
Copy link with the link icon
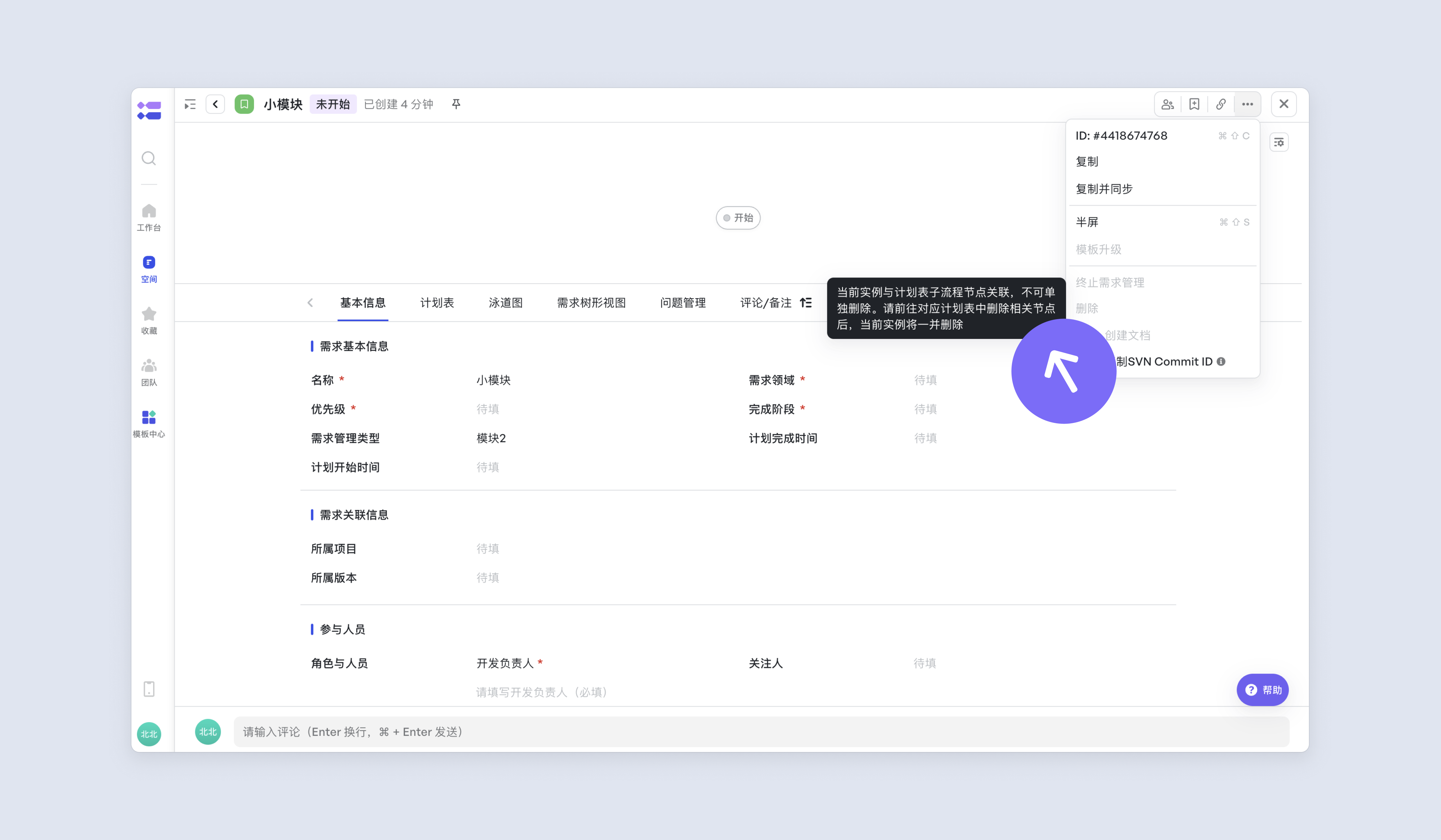pyautogui.click(x=1220, y=104)
